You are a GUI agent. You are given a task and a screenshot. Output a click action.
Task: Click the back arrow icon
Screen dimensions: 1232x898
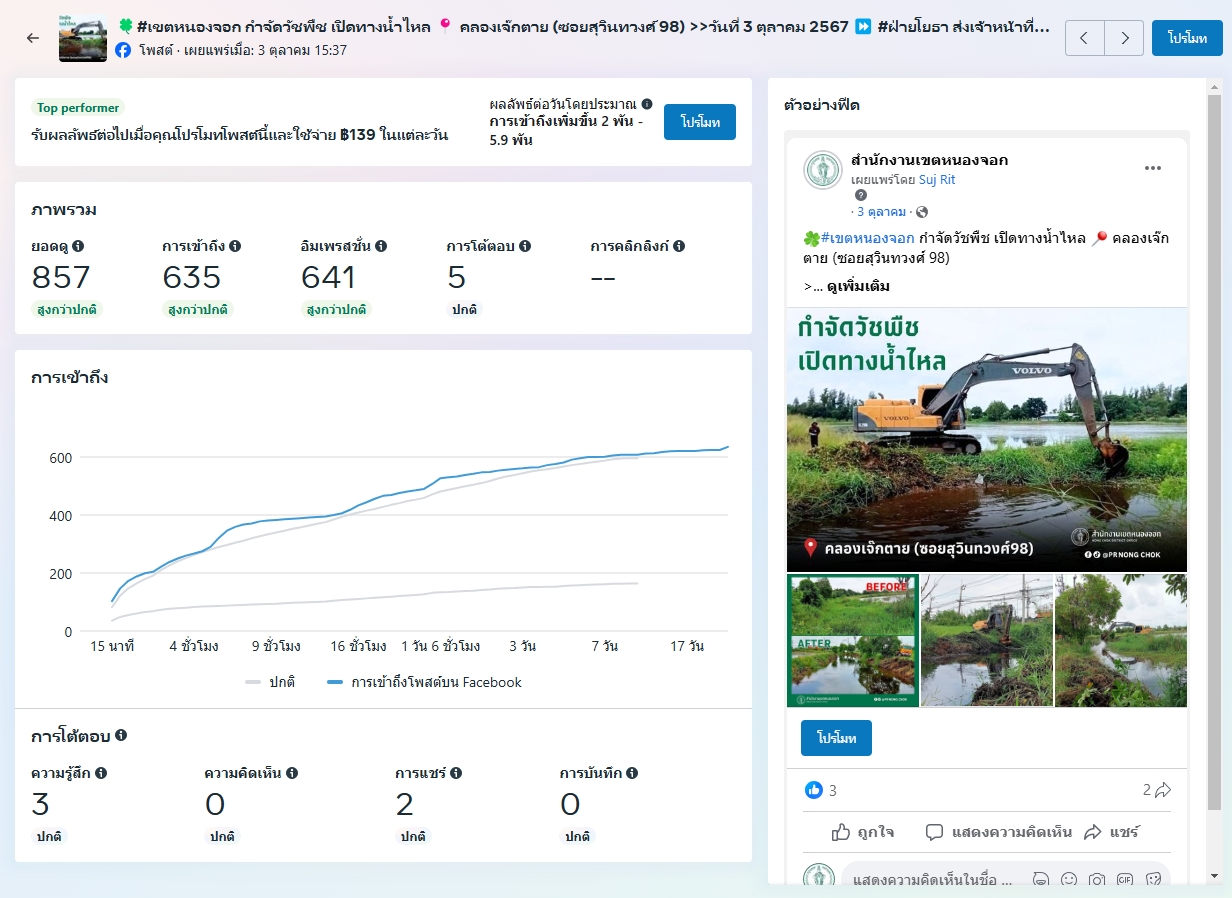(33, 38)
